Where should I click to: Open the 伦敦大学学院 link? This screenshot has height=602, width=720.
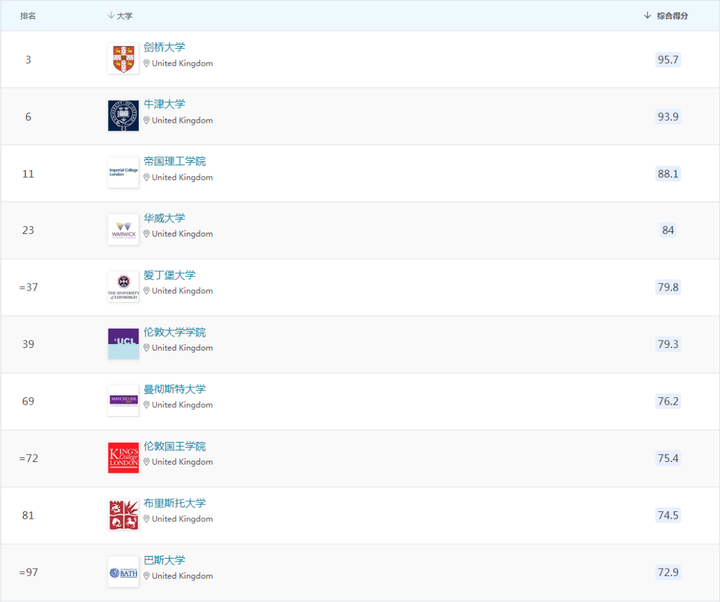point(174,332)
